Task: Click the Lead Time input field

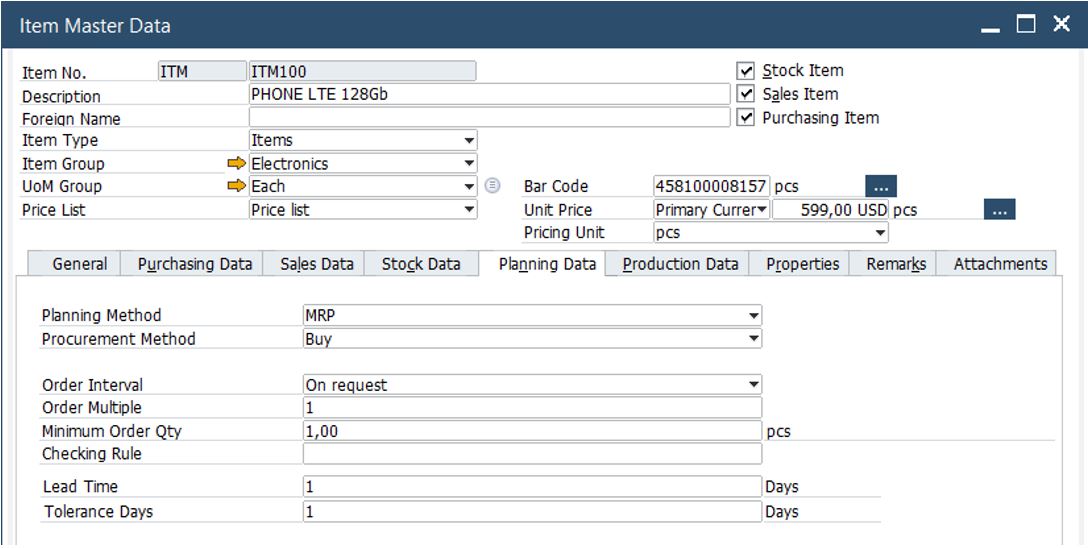Action: tap(532, 487)
